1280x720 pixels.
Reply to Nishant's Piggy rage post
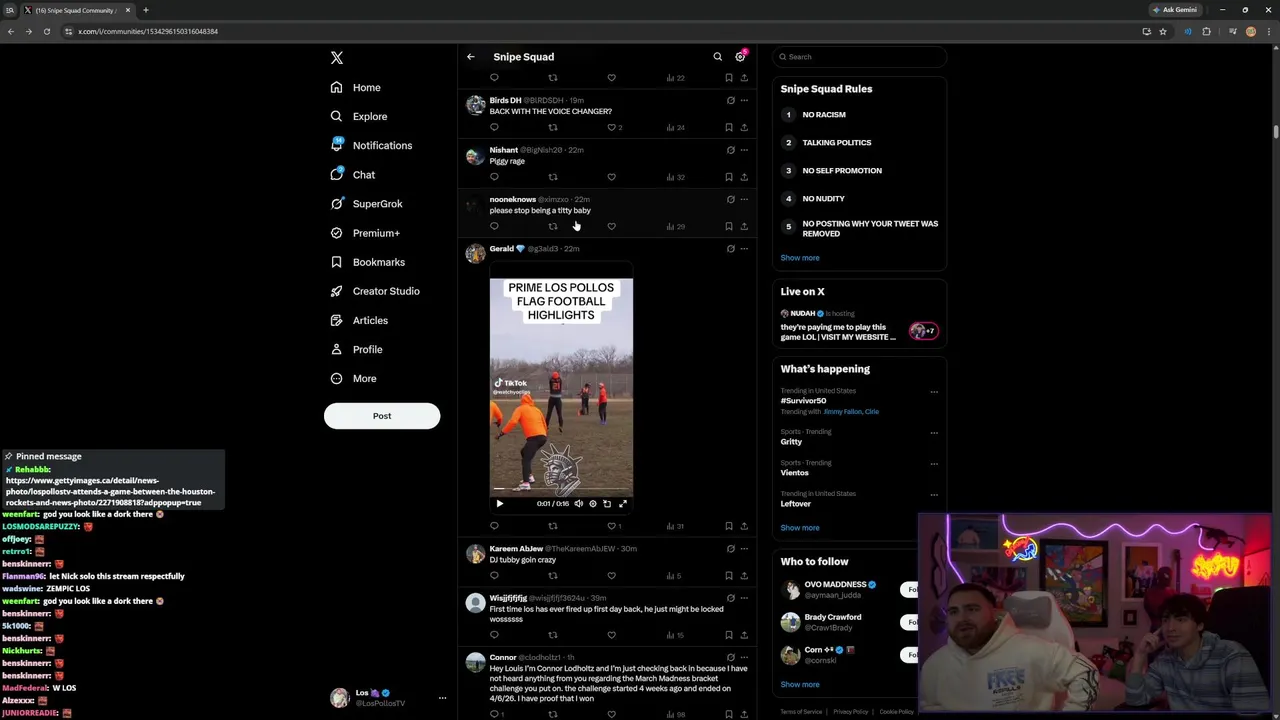[494, 177]
